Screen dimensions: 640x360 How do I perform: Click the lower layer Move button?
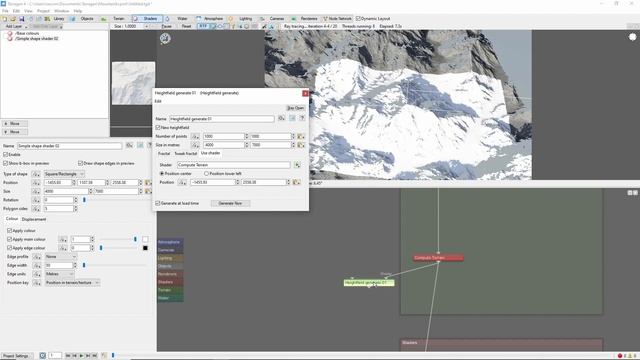(x=15, y=132)
